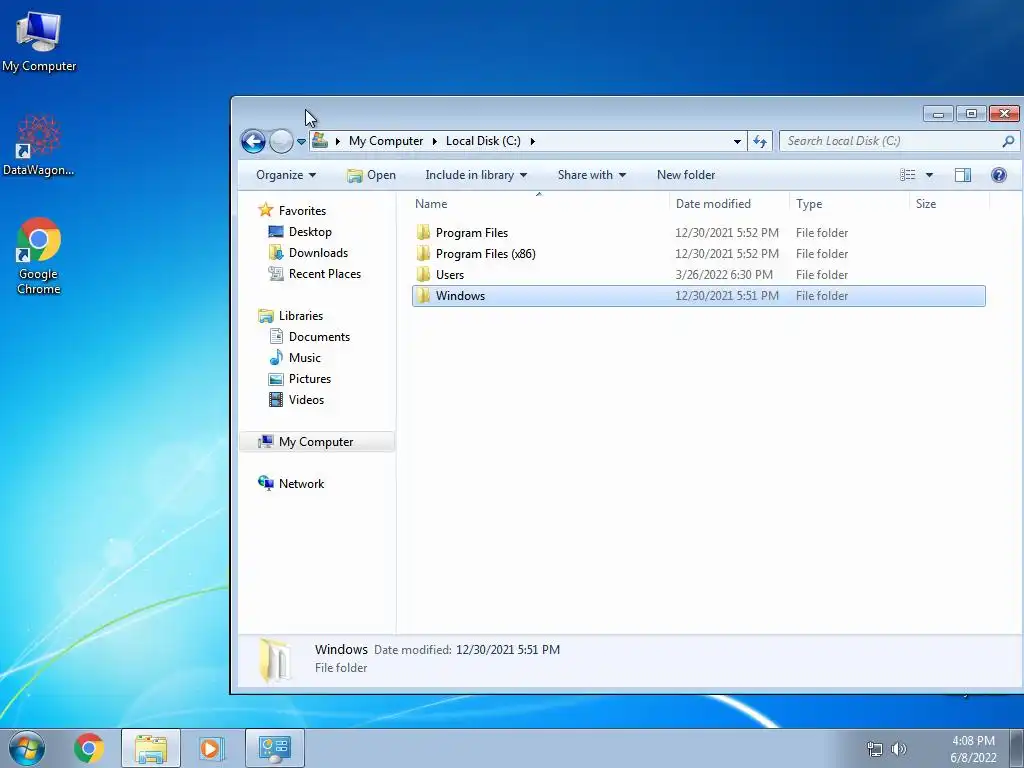The image size is (1024, 768).
Task: Open recent pages dropdown arrow
Action: pyautogui.click(x=301, y=141)
